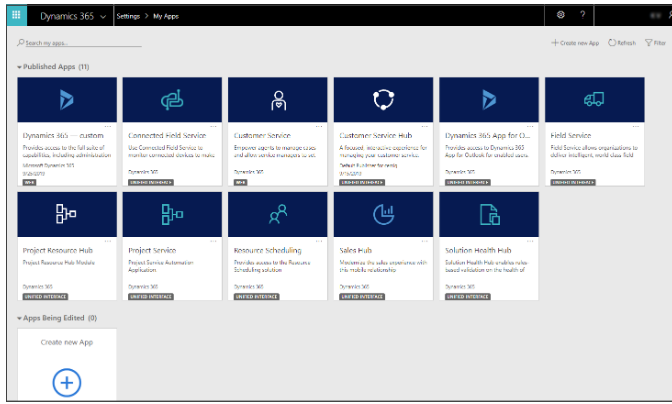Click the Customer Service Hub title

(376, 135)
